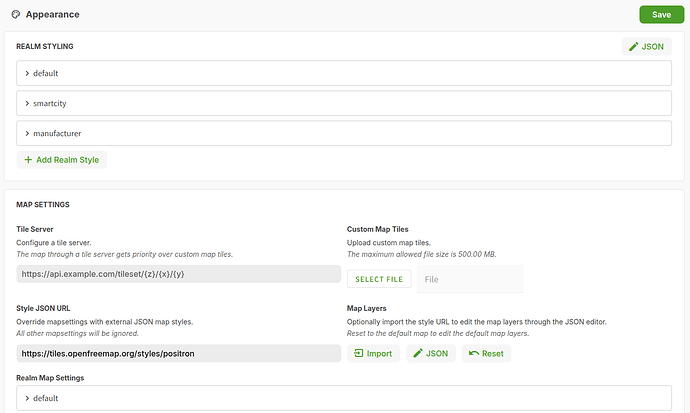Add a new realm style
The width and height of the screenshot is (690, 413).
[x=62, y=160]
